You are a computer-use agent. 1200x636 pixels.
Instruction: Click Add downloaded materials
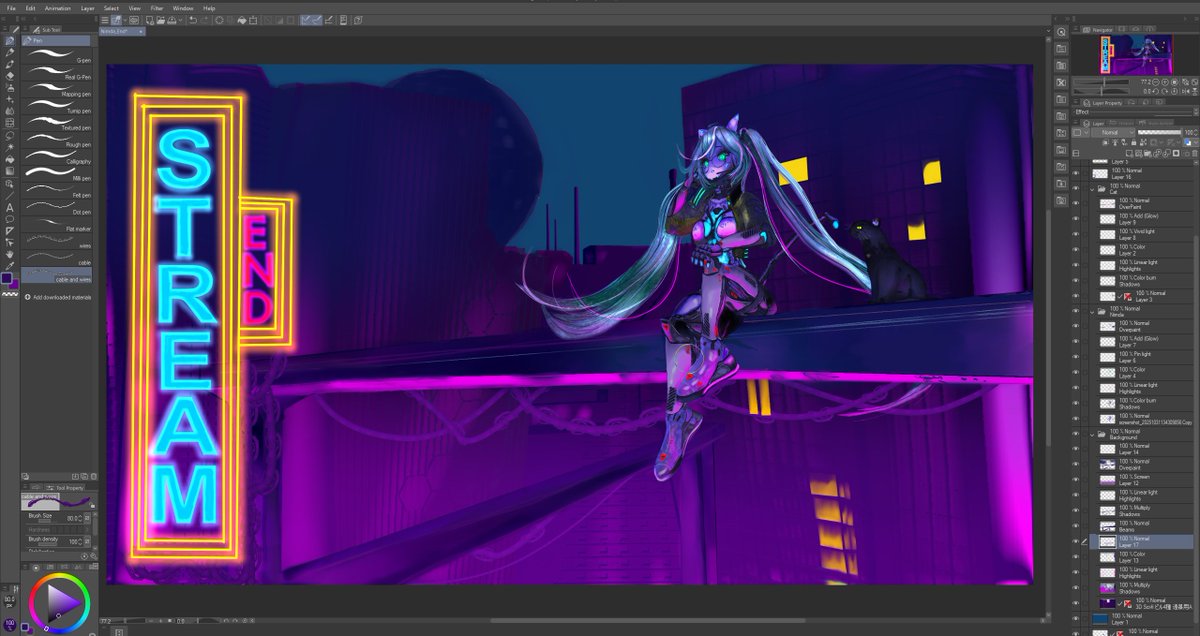click(60, 297)
